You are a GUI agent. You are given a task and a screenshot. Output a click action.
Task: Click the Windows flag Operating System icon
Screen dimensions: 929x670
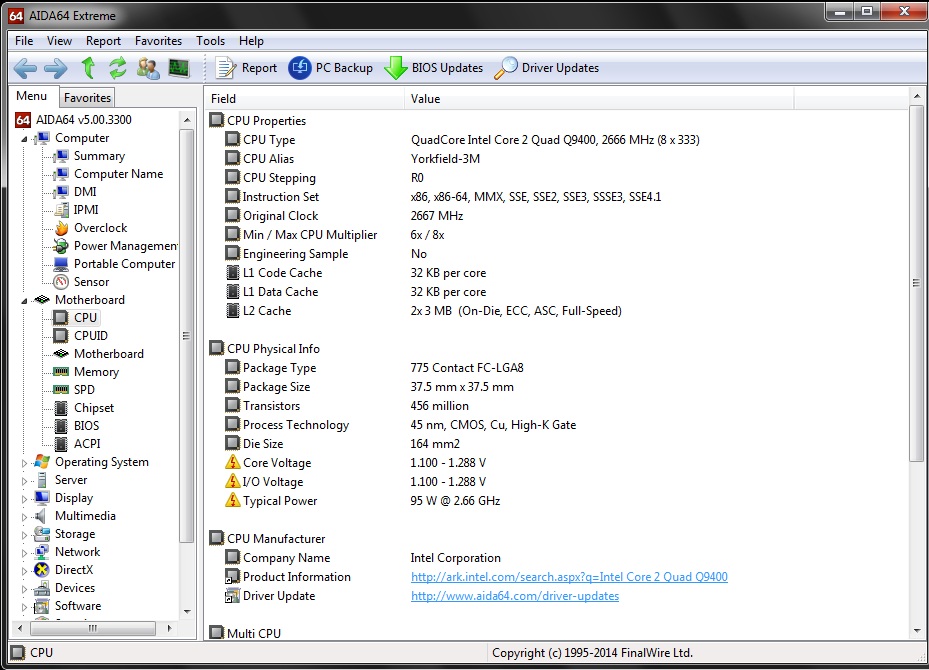point(42,461)
